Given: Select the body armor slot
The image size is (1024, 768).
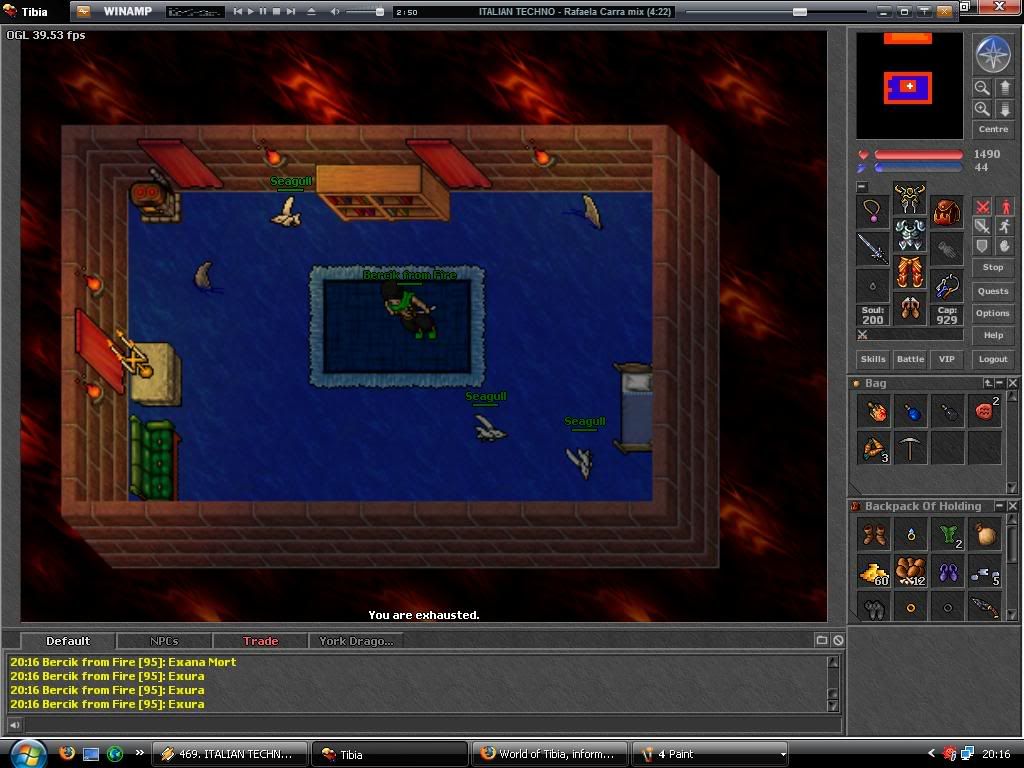Looking at the screenshot, I should tap(910, 236).
